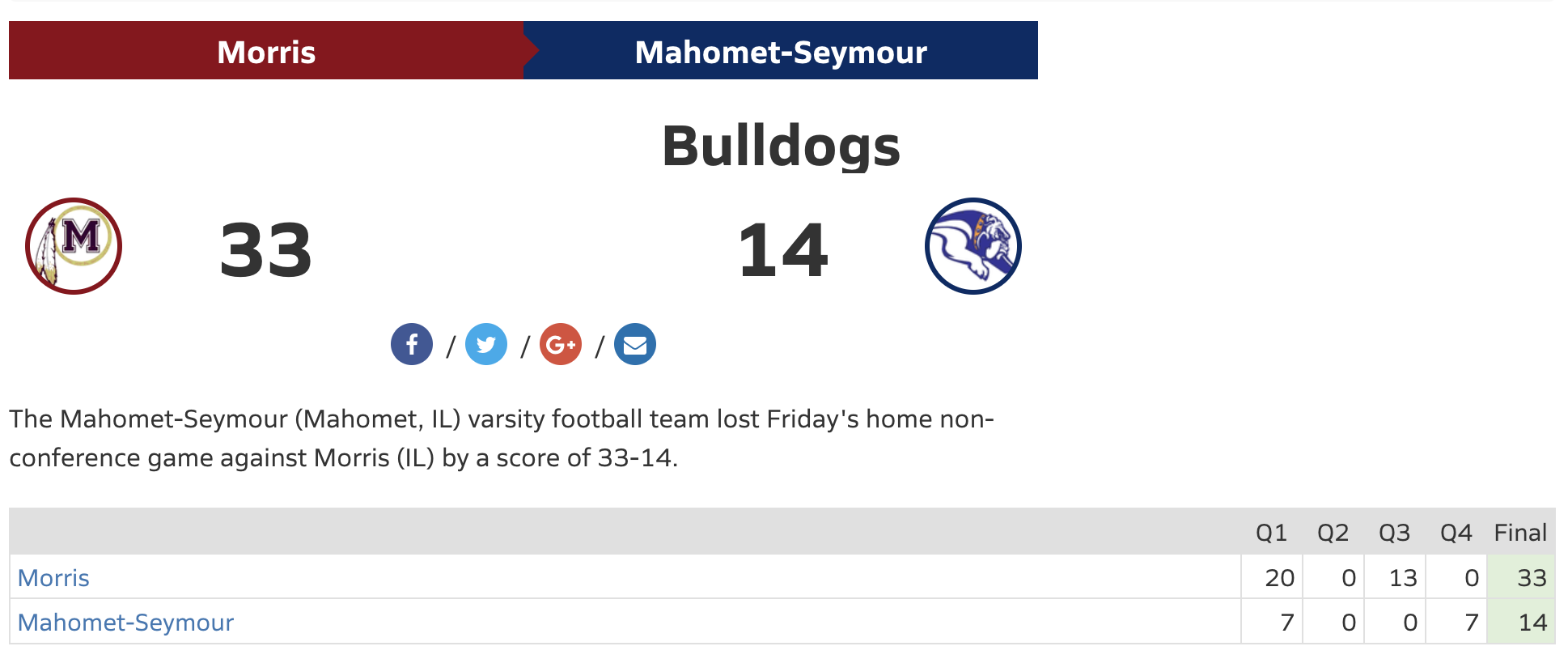Click the game summary paragraph text
Viewport: 1568px width, 659px height.
coord(502,438)
